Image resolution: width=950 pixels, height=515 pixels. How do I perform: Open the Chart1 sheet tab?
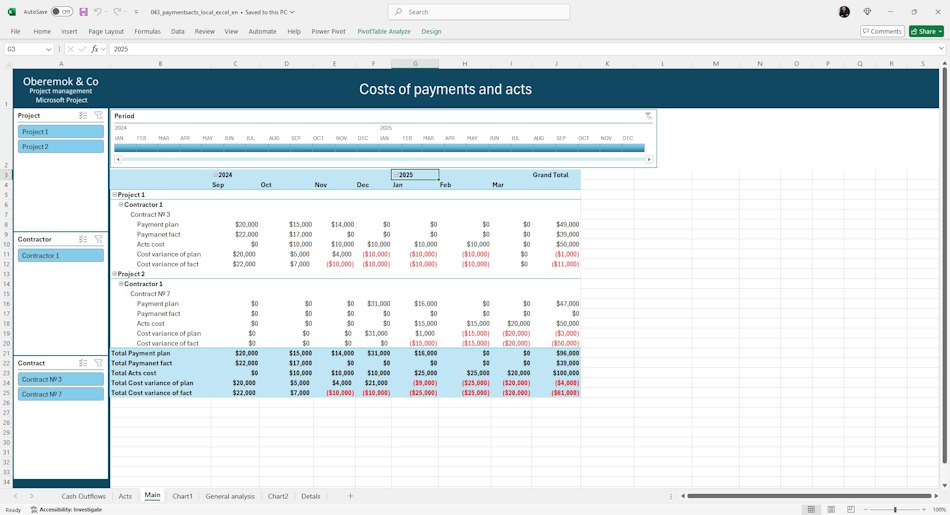click(182, 496)
